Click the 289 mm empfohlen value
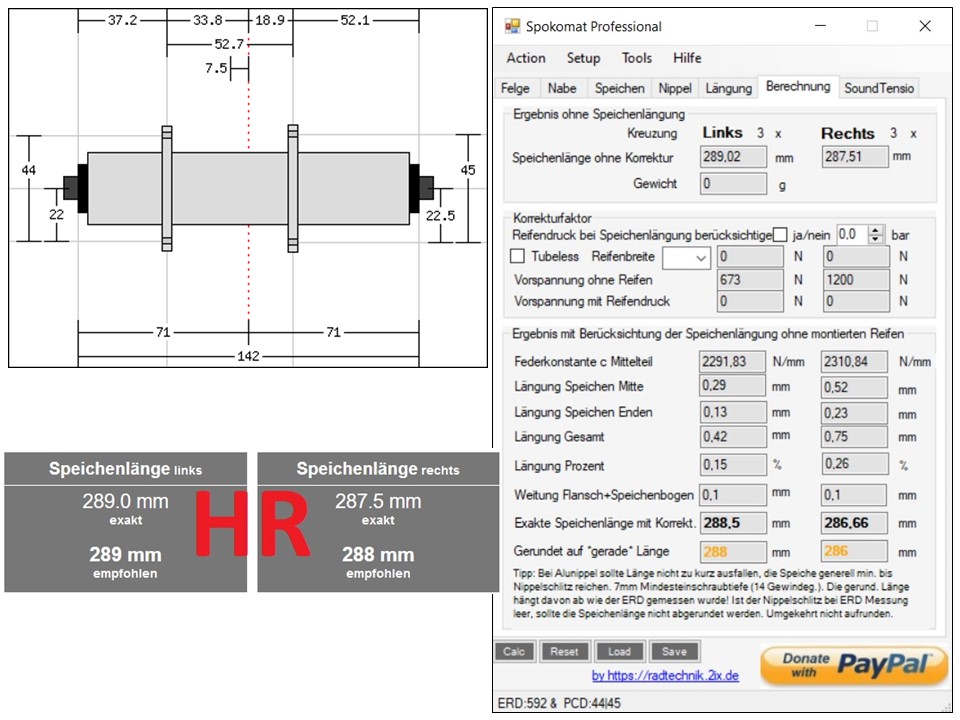 click(126, 555)
